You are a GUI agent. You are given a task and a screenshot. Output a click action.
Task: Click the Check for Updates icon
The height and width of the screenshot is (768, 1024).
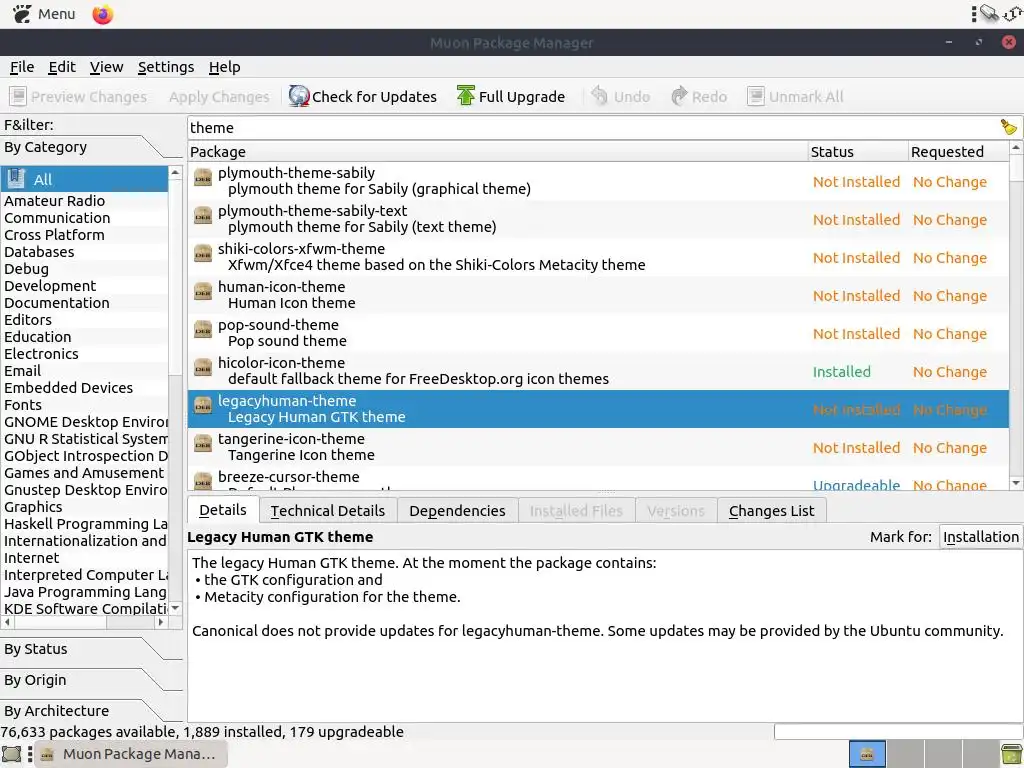pyautogui.click(x=299, y=96)
